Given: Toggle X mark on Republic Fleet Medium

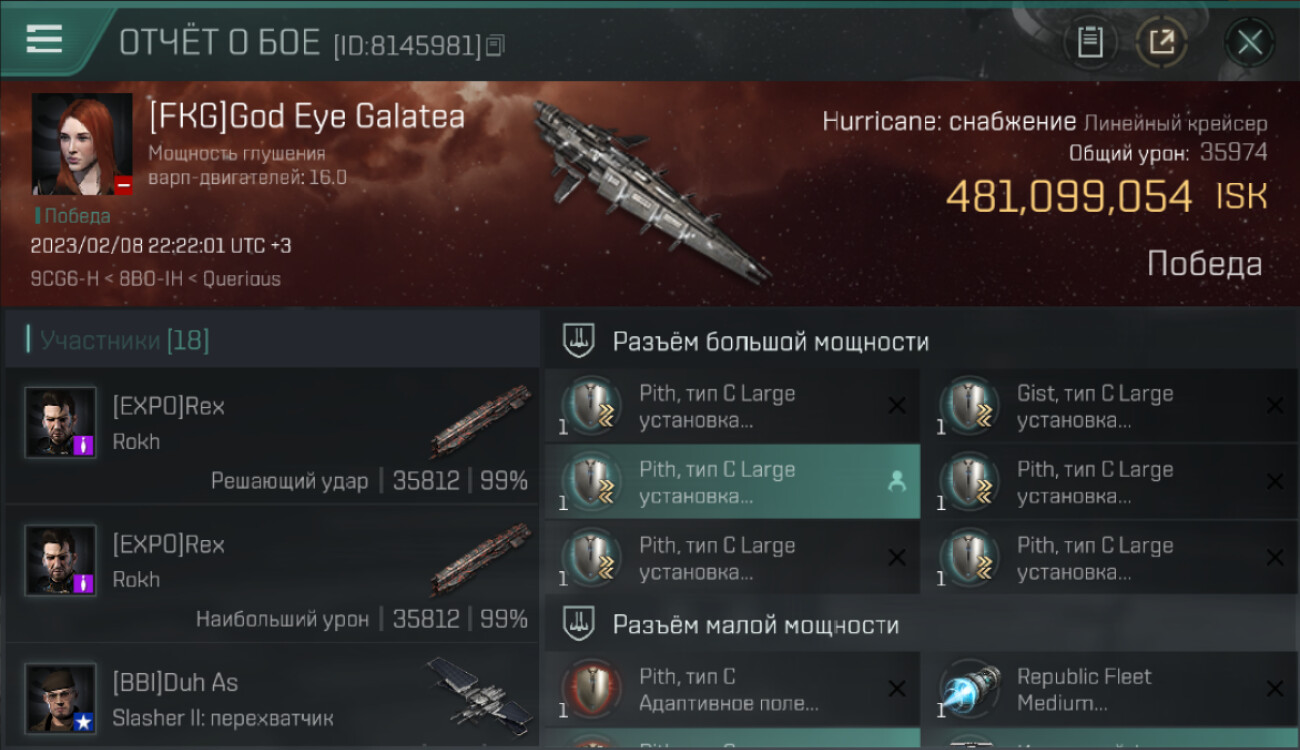Looking at the screenshot, I should (x=1275, y=689).
